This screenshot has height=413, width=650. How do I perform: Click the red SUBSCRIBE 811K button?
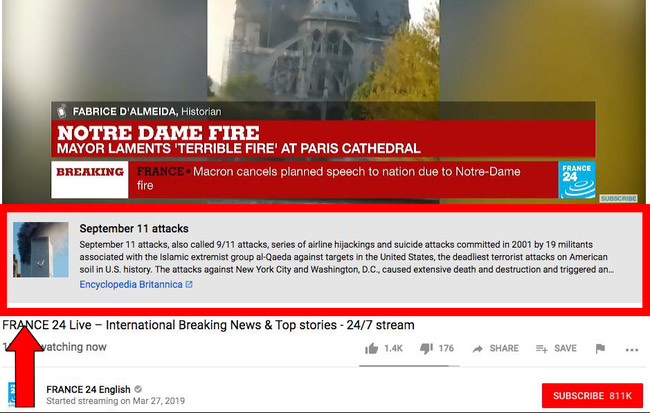592,396
